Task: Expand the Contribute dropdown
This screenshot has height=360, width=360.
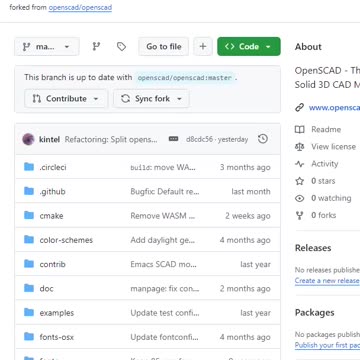Action: point(66,99)
